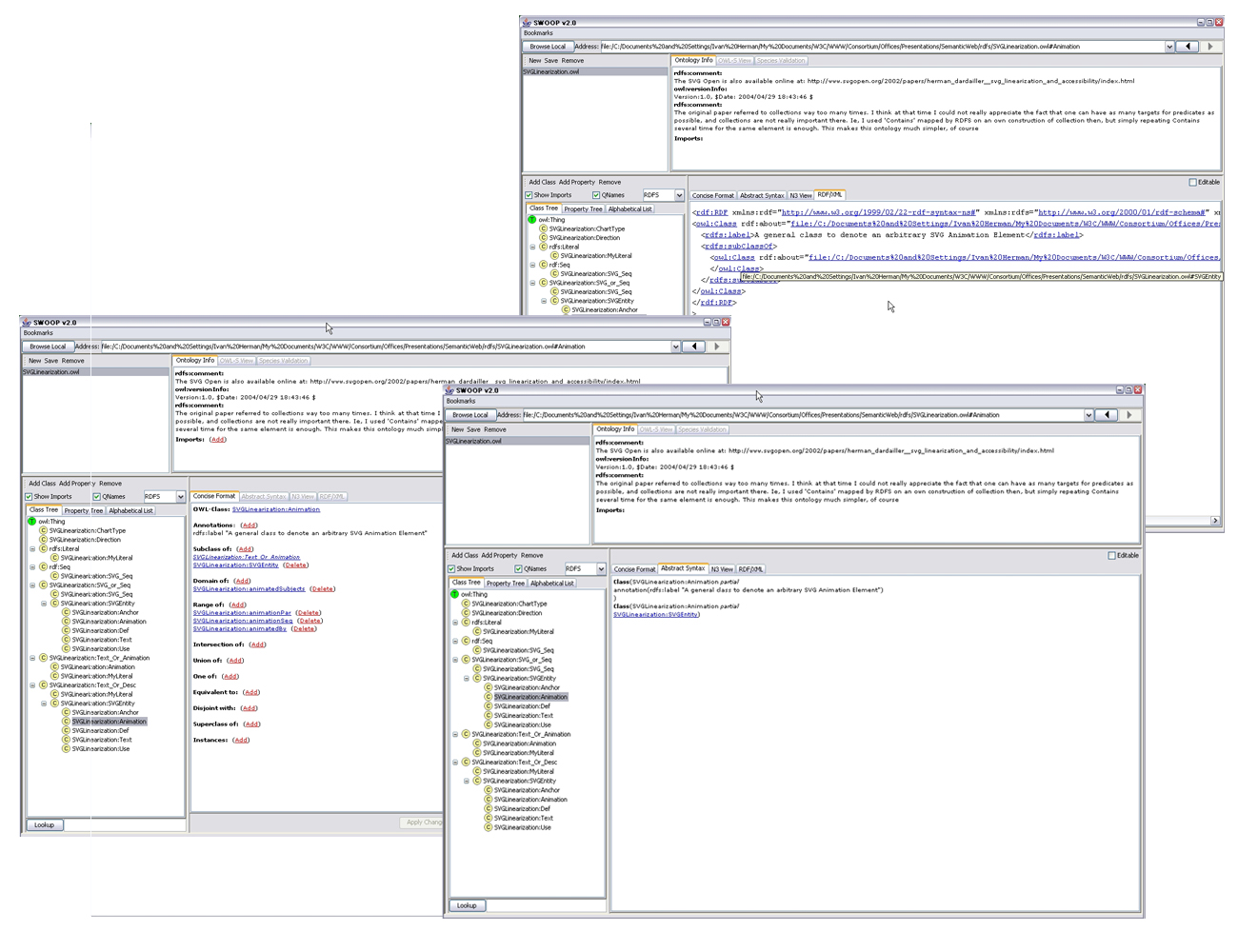Click green owl:Thing icon in the left window
The image size is (1238, 952).
(31, 522)
